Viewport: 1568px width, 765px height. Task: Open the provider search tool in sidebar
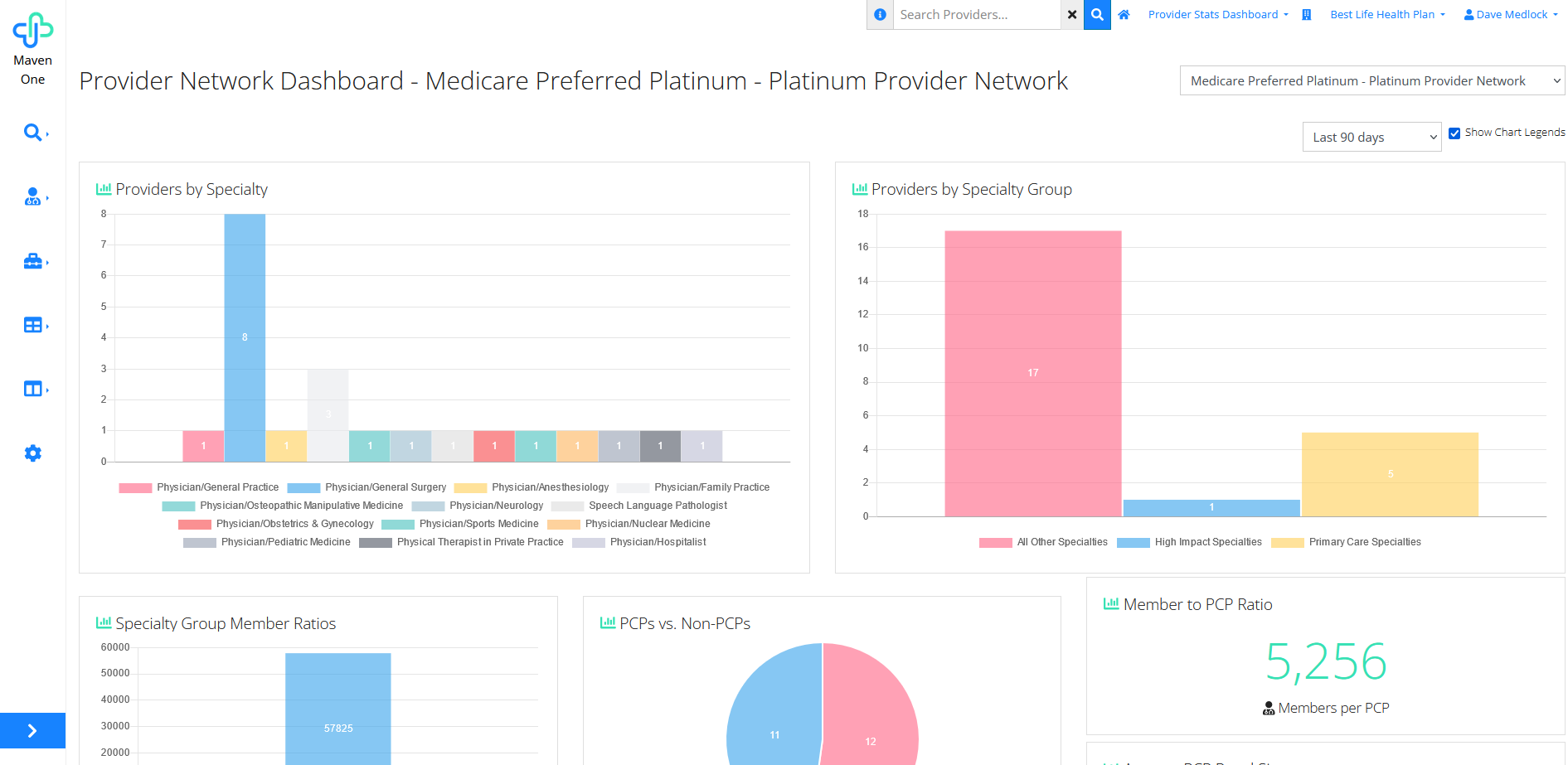(32, 132)
